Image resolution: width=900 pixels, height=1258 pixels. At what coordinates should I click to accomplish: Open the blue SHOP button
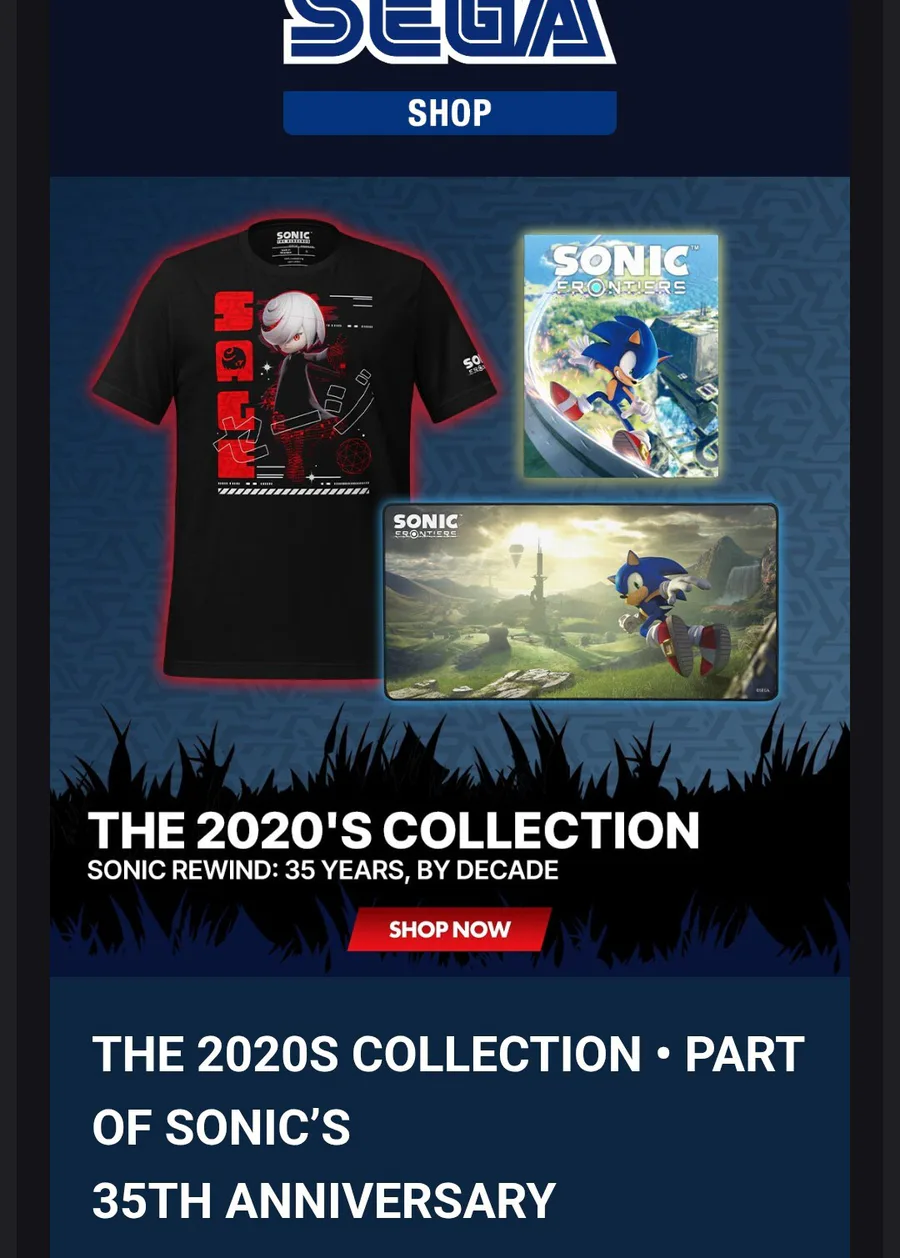pyautogui.click(x=450, y=113)
